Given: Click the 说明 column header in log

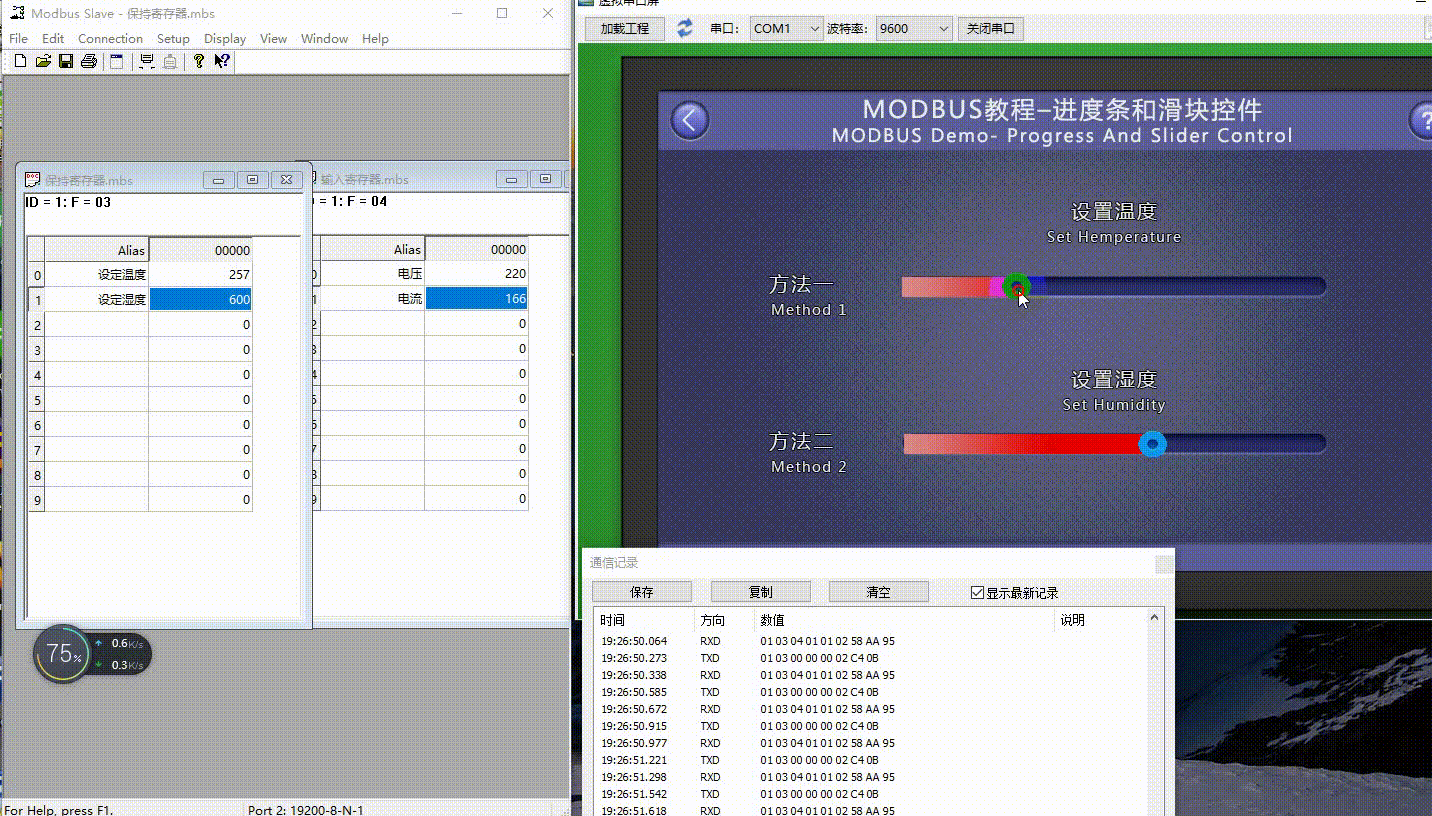Looking at the screenshot, I should pyautogui.click(x=1099, y=620).
